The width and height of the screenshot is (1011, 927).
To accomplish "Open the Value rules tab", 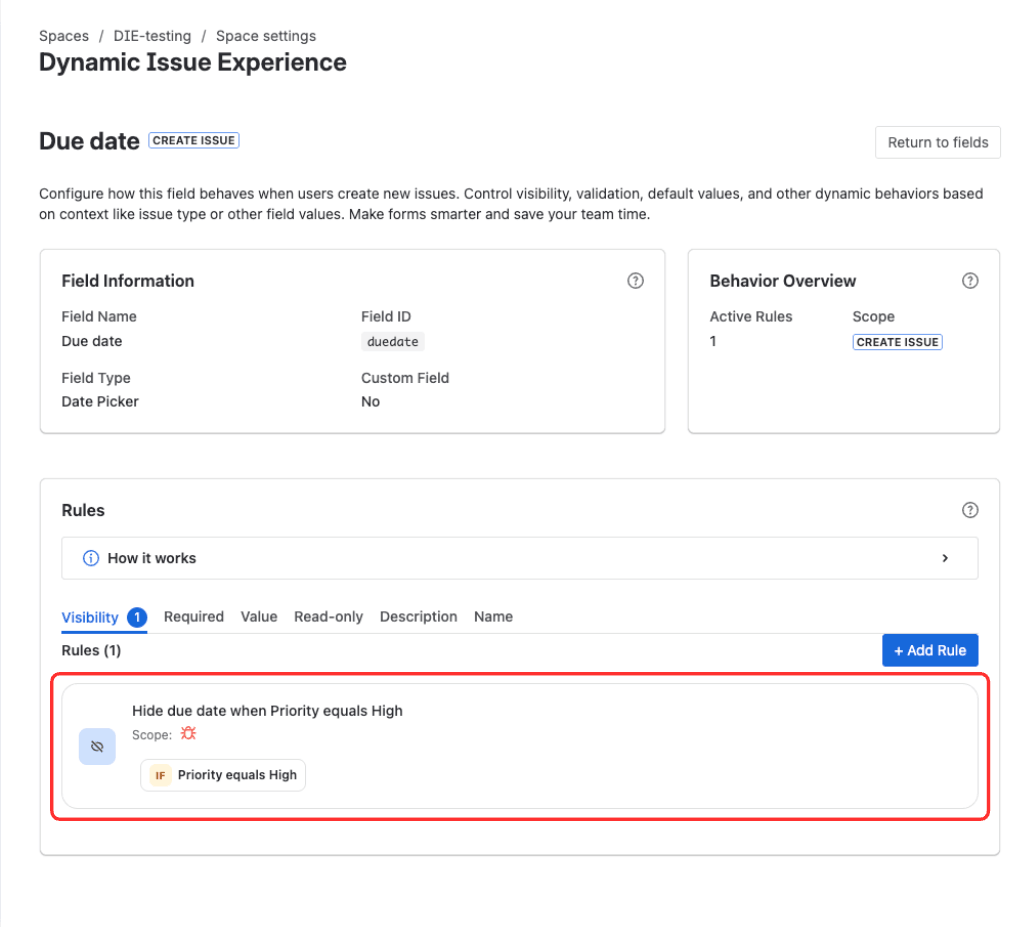I will pyautogui.click(x=259, y=617).
